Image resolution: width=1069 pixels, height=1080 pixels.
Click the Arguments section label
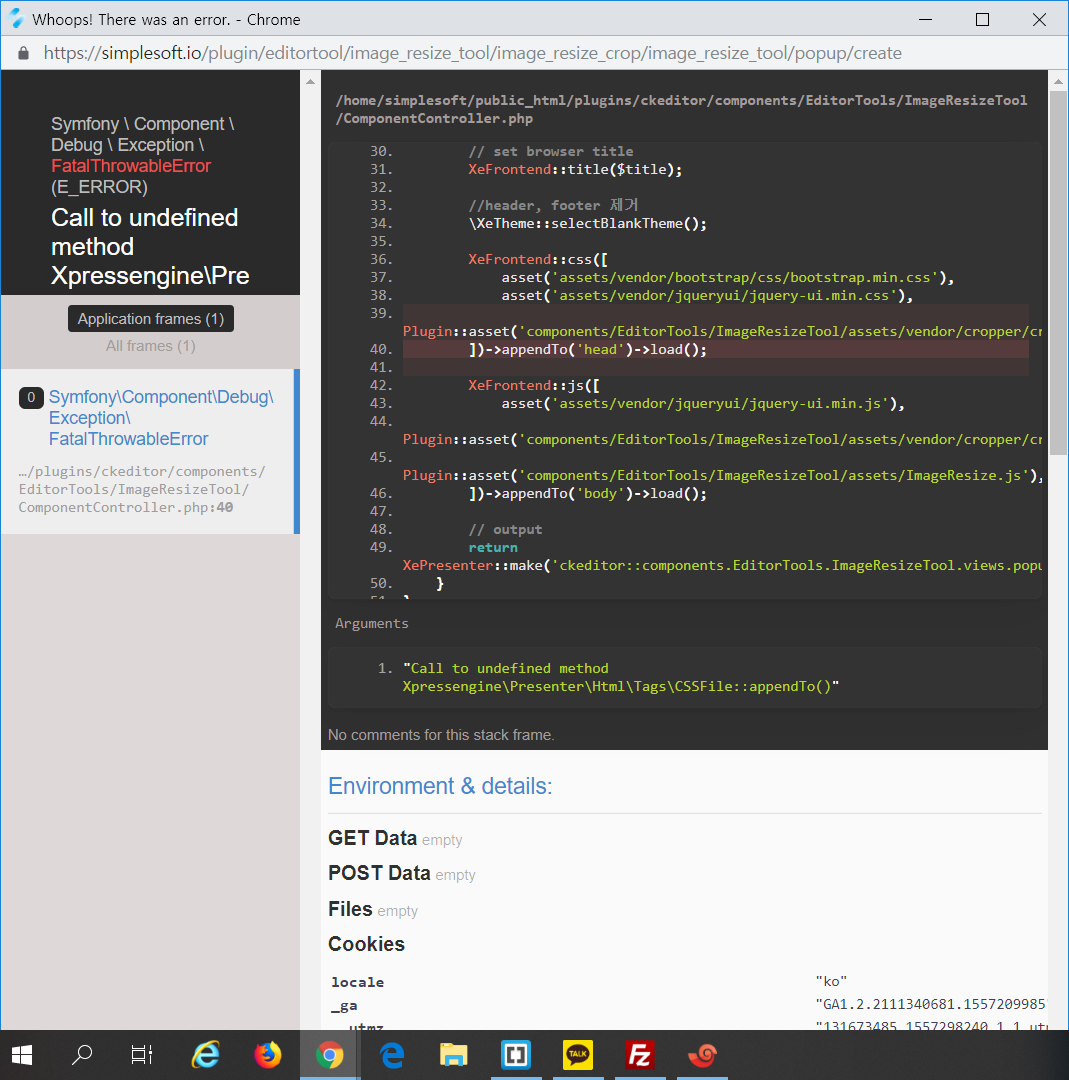click(371, 623)
